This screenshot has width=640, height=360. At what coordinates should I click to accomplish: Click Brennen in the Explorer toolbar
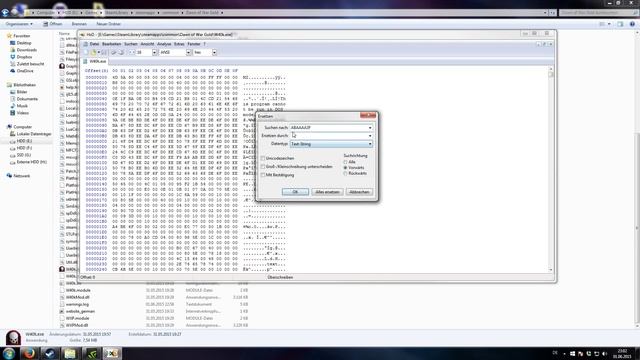click(79, 24)
